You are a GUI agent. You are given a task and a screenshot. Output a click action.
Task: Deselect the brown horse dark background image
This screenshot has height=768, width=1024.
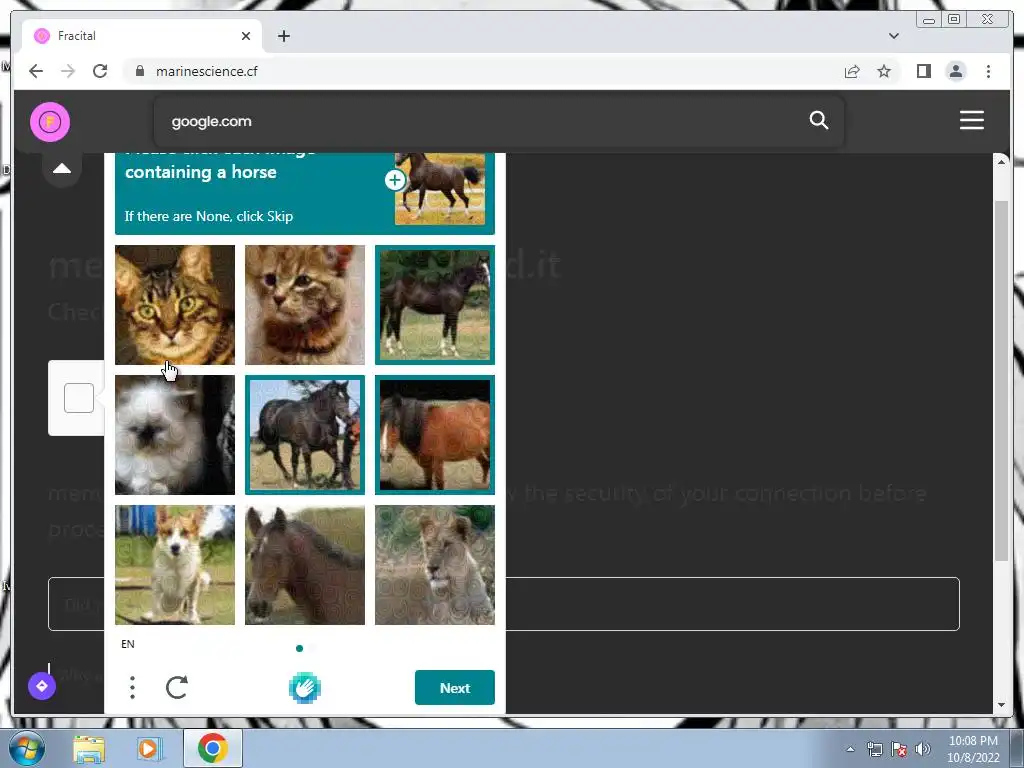[x=434, y=434]
